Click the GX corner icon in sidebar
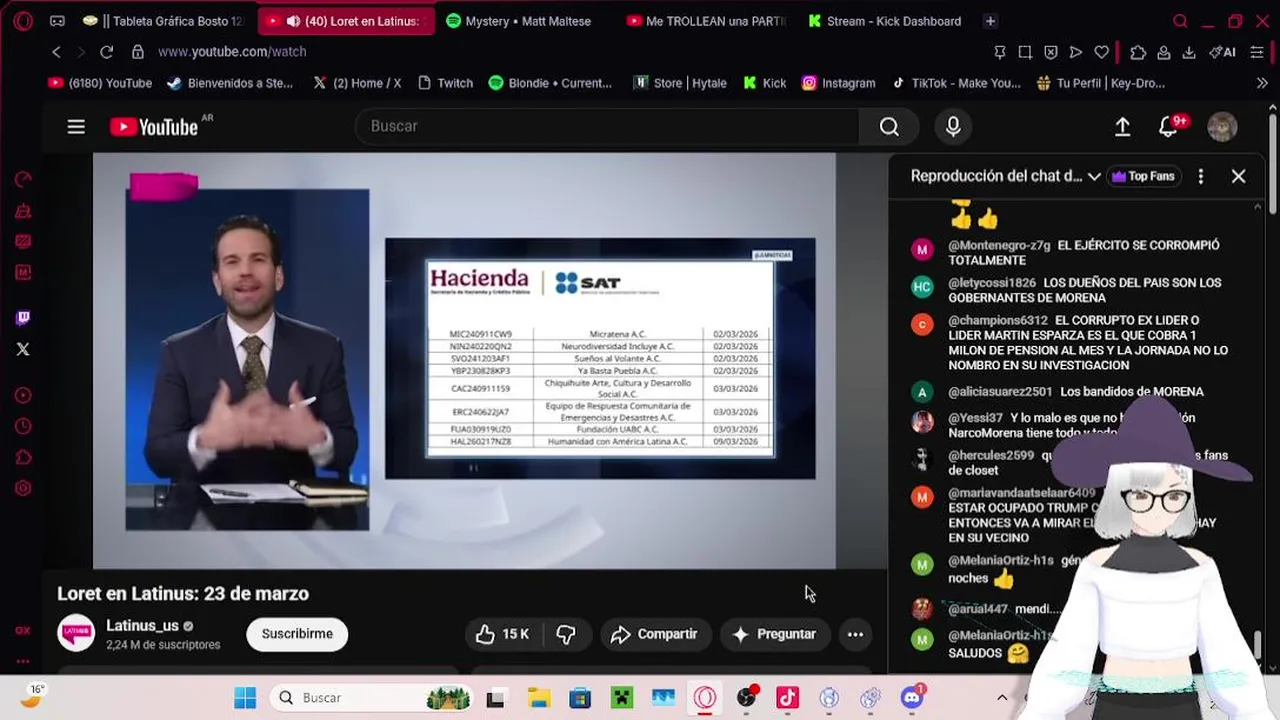 pyautogui.click(x=23, y=630)
